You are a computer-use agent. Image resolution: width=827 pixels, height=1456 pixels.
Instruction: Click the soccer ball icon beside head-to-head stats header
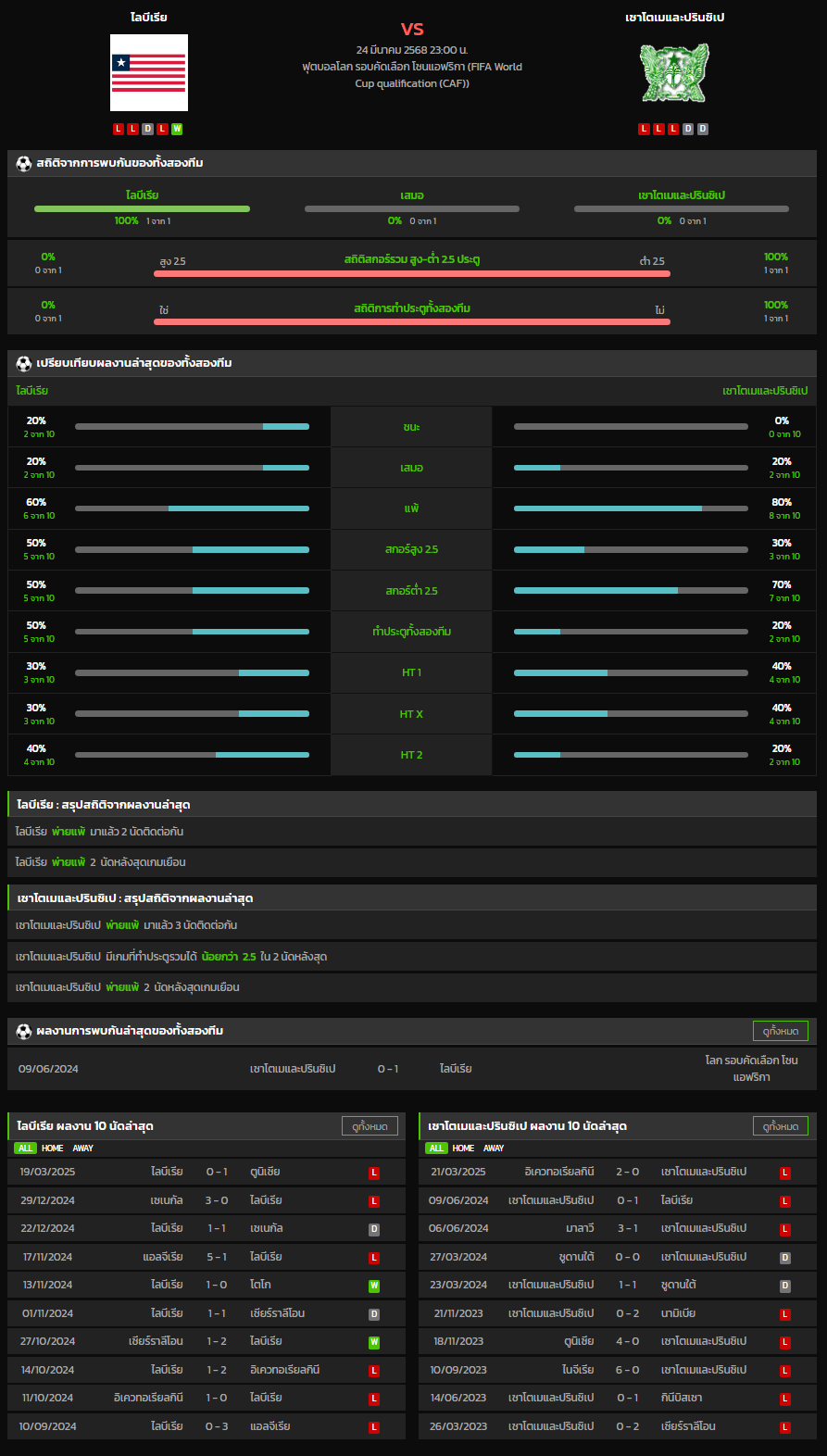click(x=24, y=163)
